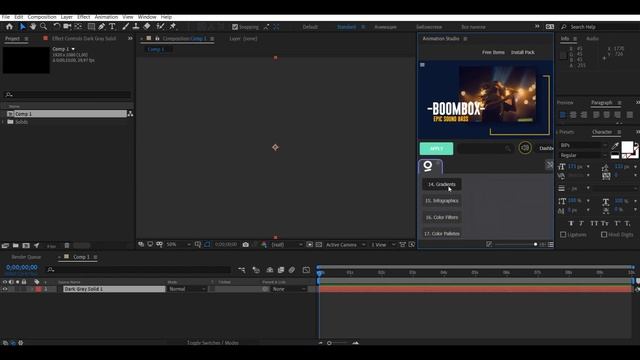Image resolution: width=640 pixels, height=360 pixels.
Task: Open the Active Camera dropdown
Action: (x=345, y=244)
